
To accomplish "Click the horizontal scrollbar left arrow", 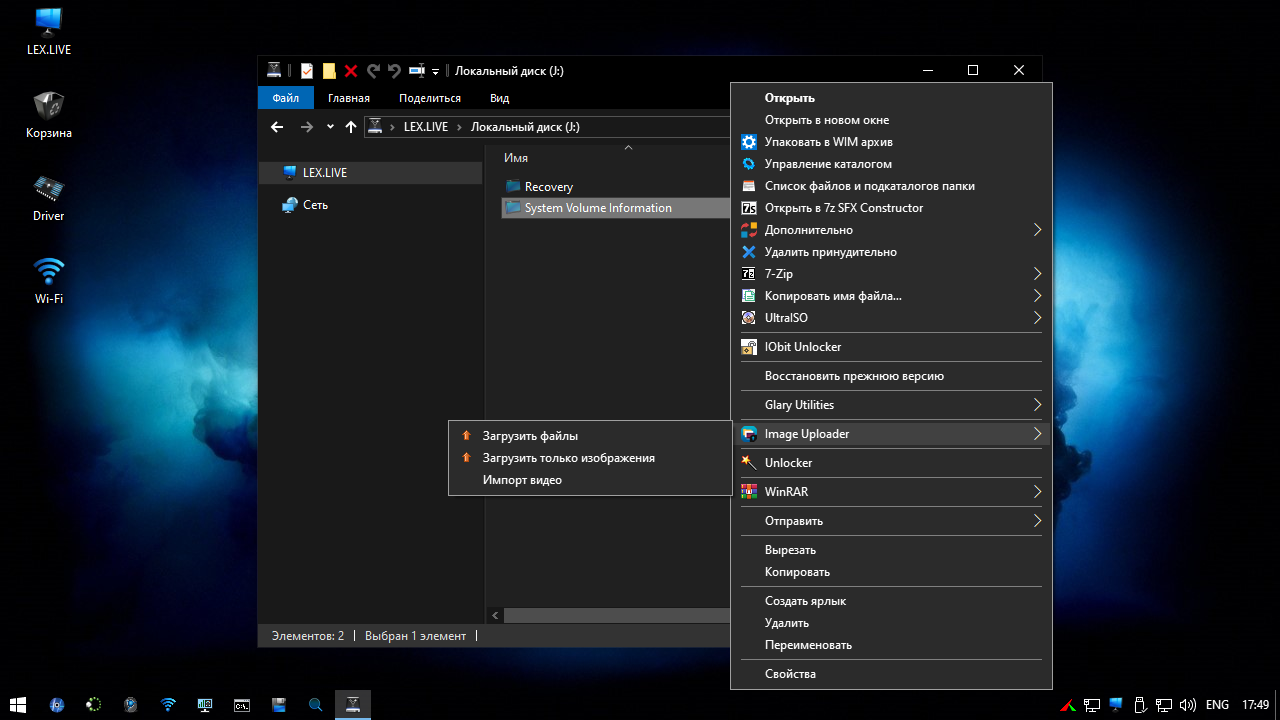I will [495, 616].
